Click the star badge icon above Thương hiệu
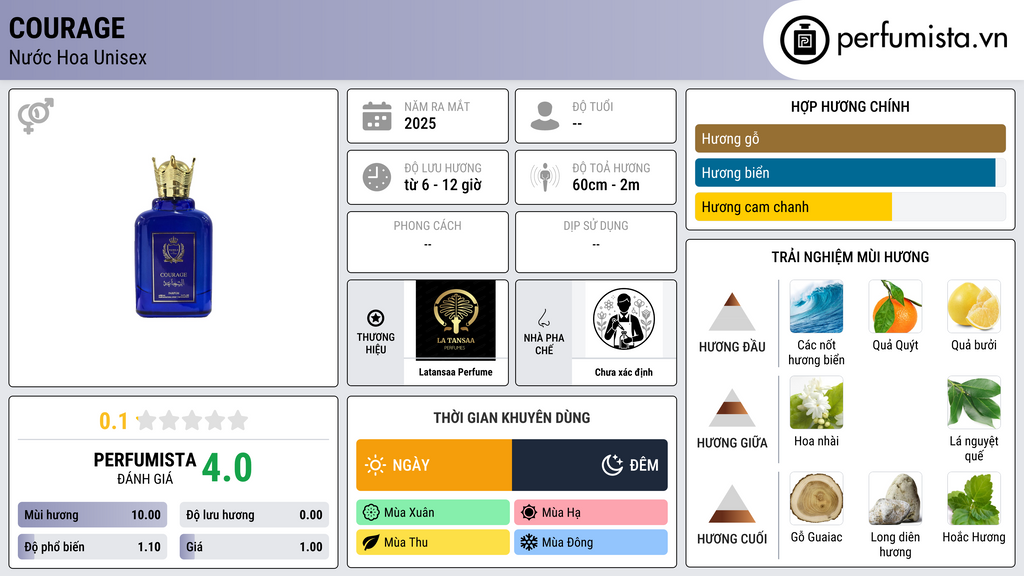The width and height of the screenshot is (1024, 576). pyautogui.click(x=376, y=318)
